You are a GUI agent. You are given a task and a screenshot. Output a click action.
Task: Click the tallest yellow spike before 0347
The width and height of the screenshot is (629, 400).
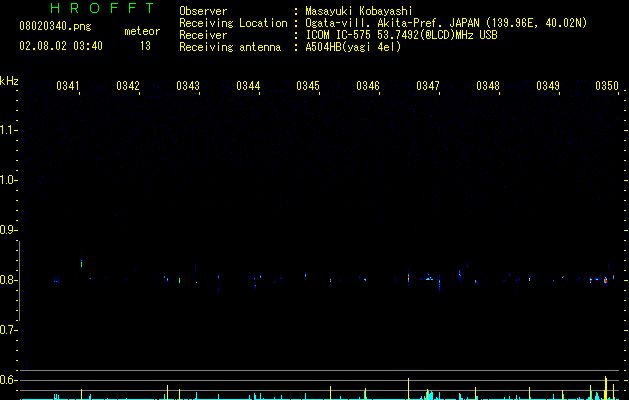pos(408,388)
